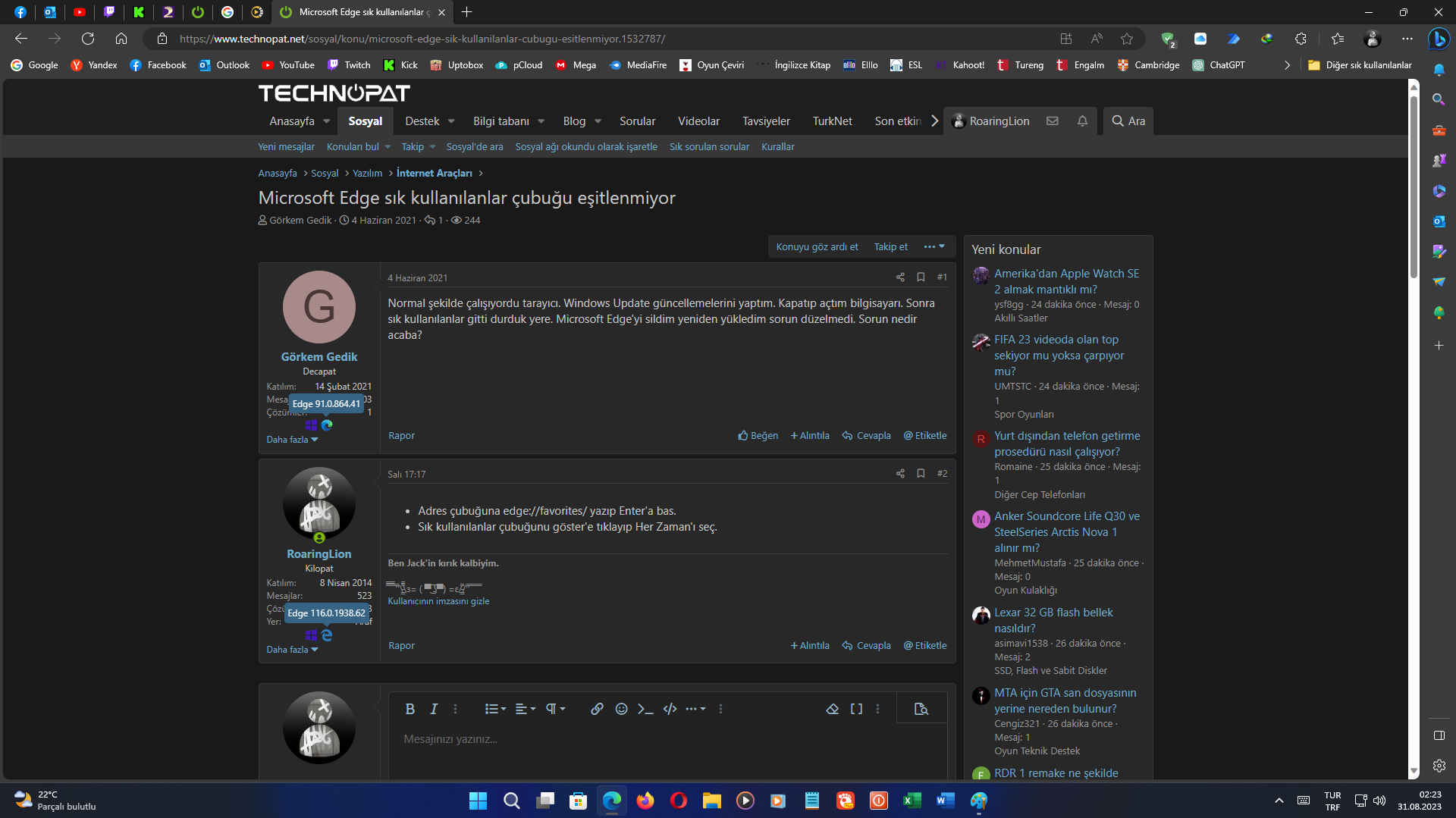
Task: Bookmark post #2
Action: pyautogui.click(x=921, y=474)
